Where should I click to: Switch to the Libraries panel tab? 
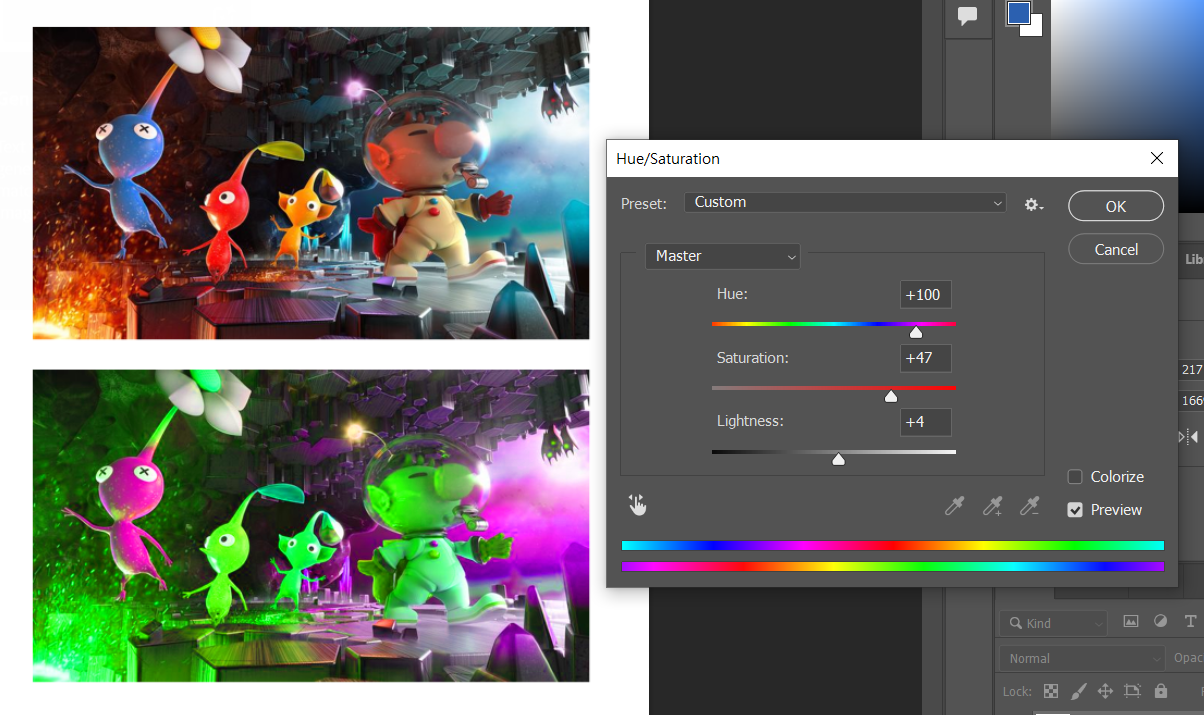1194,259
